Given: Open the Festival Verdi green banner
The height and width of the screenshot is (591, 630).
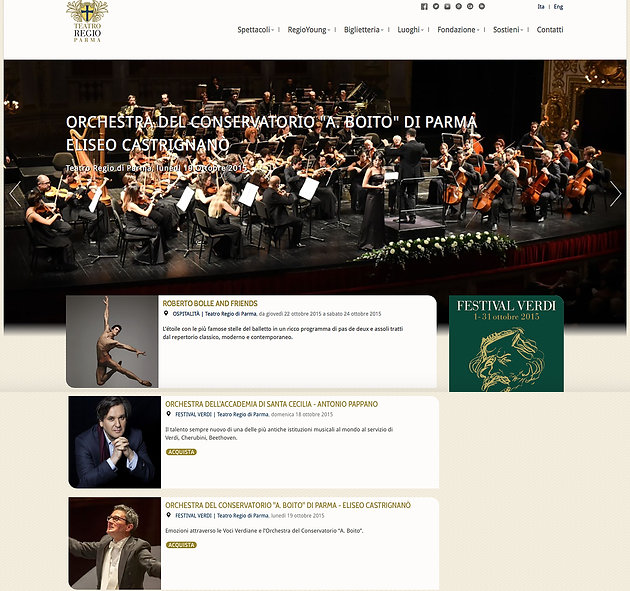Looking at the screenshot, I should coord(506,344).
